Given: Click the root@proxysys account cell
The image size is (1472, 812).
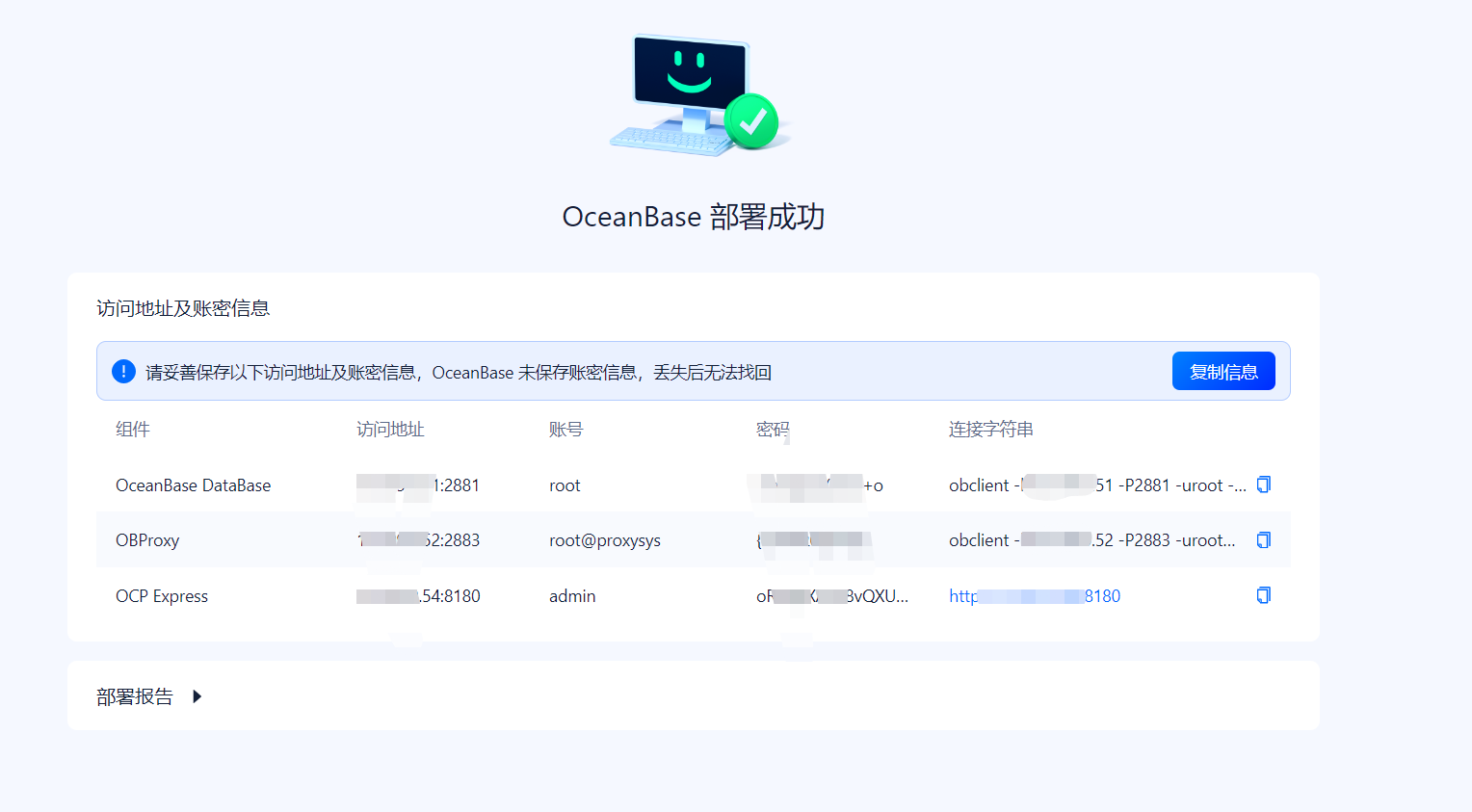Looking at the screenshot, I should (605, 540).
